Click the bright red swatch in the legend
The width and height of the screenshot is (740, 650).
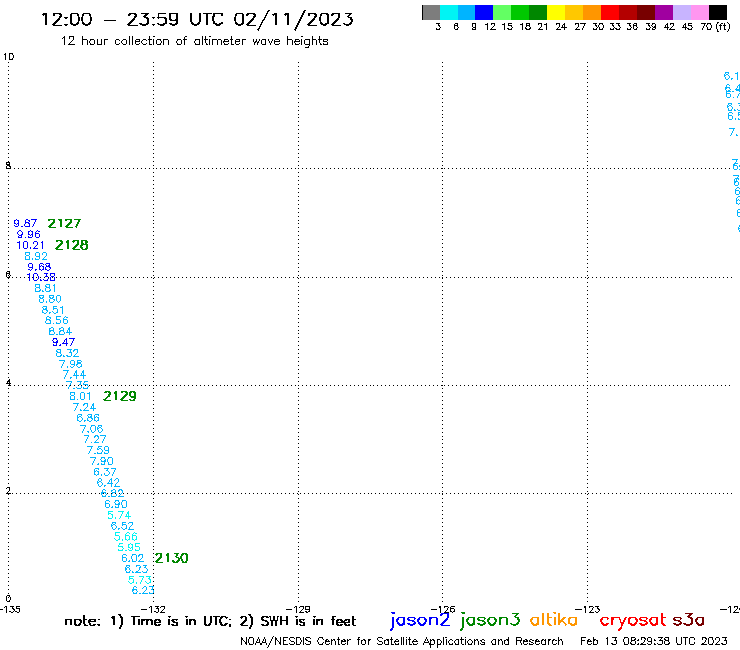pyautogui.click(x=610, y=12)
